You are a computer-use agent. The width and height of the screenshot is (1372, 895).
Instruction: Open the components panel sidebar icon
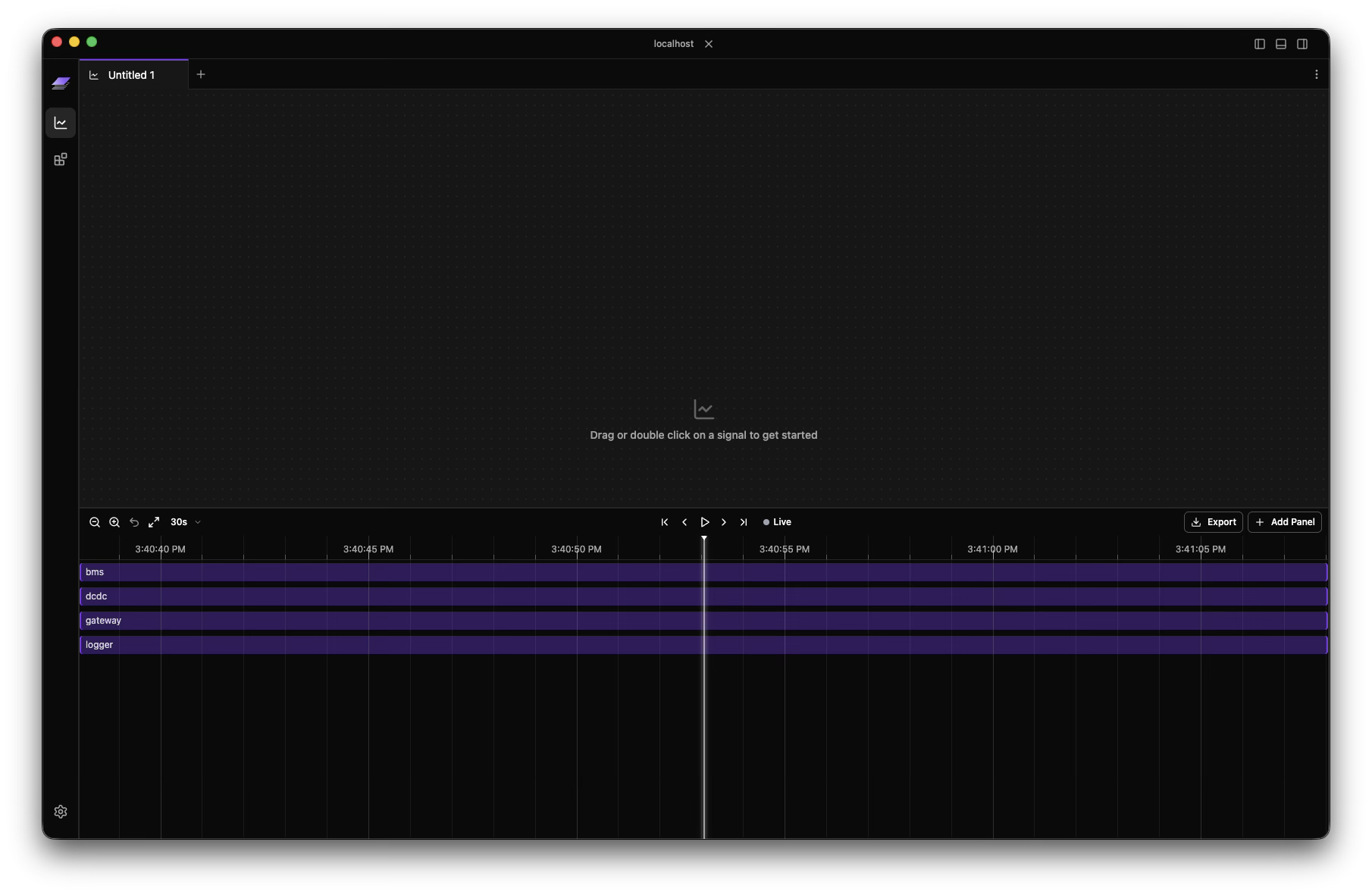pyautogui.click(x=61, y=159)
